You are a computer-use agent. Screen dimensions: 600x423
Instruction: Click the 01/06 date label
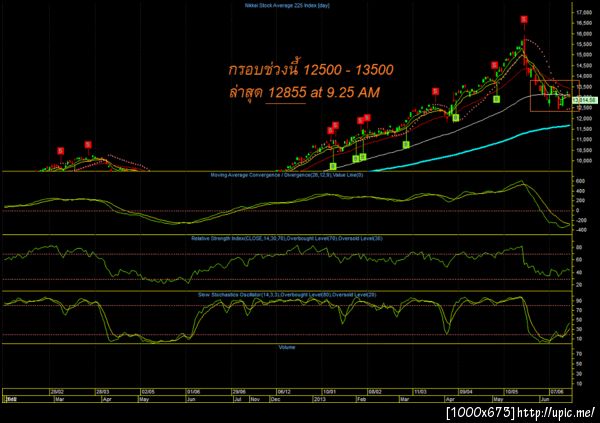[194, 392]
